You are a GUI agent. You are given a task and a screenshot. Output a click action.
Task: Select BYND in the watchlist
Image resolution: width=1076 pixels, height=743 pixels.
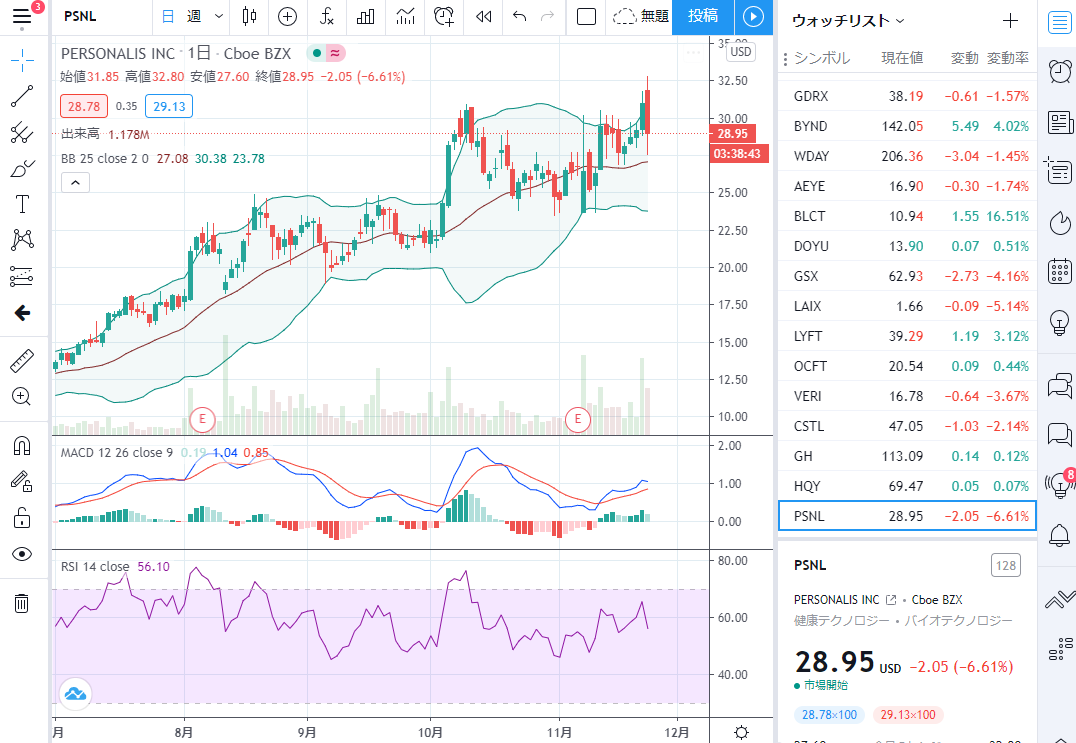(x=907, y=126)
